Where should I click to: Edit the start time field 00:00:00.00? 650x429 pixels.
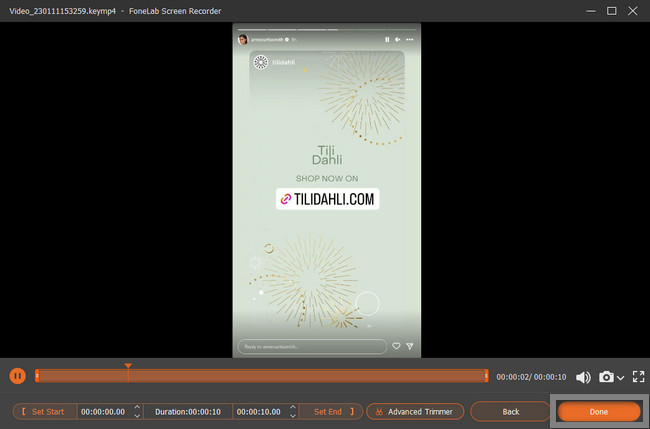tap(103, 412)
